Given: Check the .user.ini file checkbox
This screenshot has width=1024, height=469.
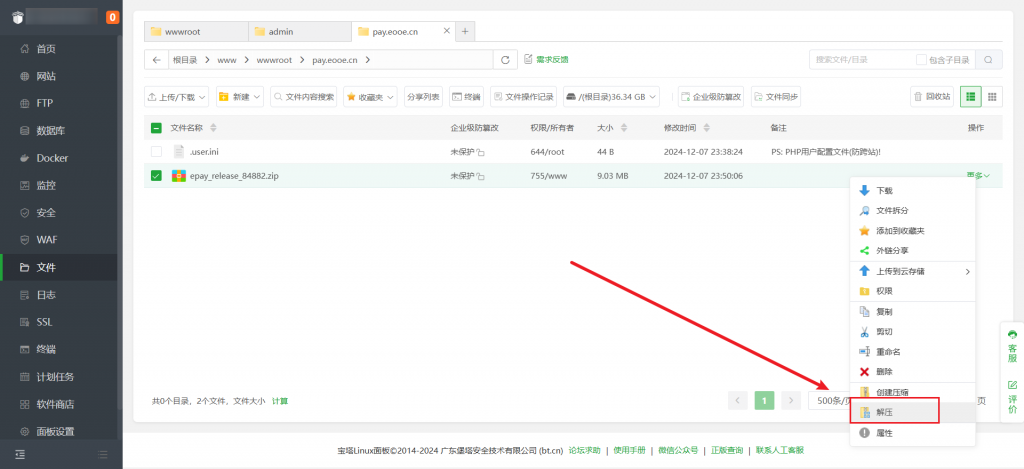Looking at the screenshot, I should tap(156, 152).
